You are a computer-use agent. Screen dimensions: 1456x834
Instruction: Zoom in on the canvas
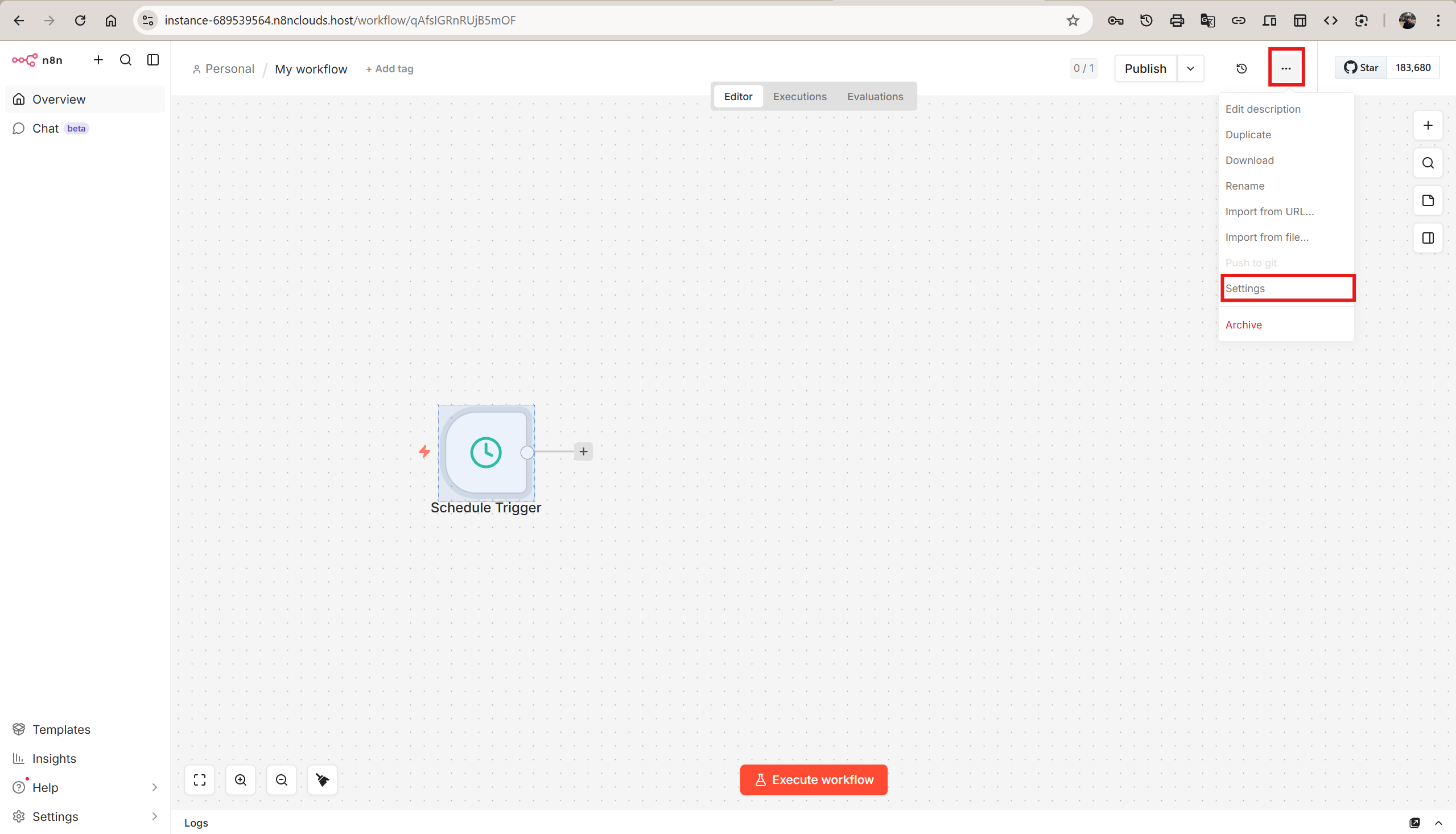[240, 779]
